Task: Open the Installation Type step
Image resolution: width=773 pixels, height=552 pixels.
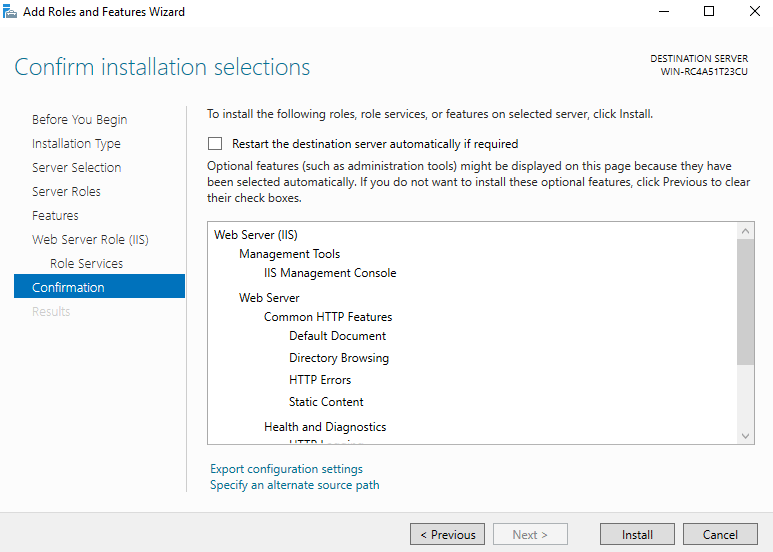Action: pyautogui.click(x=76, y=144)
